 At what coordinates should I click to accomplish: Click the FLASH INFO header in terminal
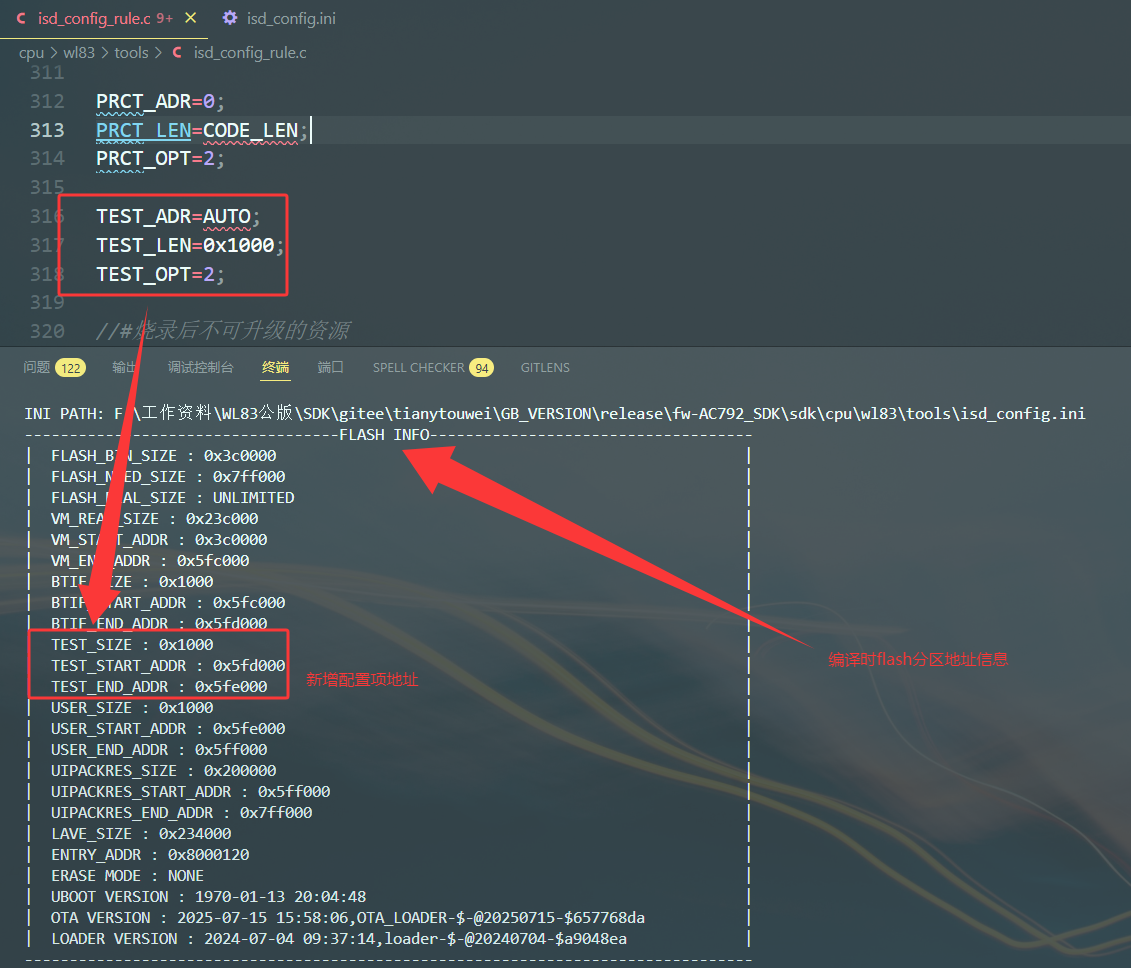[384, 434]
